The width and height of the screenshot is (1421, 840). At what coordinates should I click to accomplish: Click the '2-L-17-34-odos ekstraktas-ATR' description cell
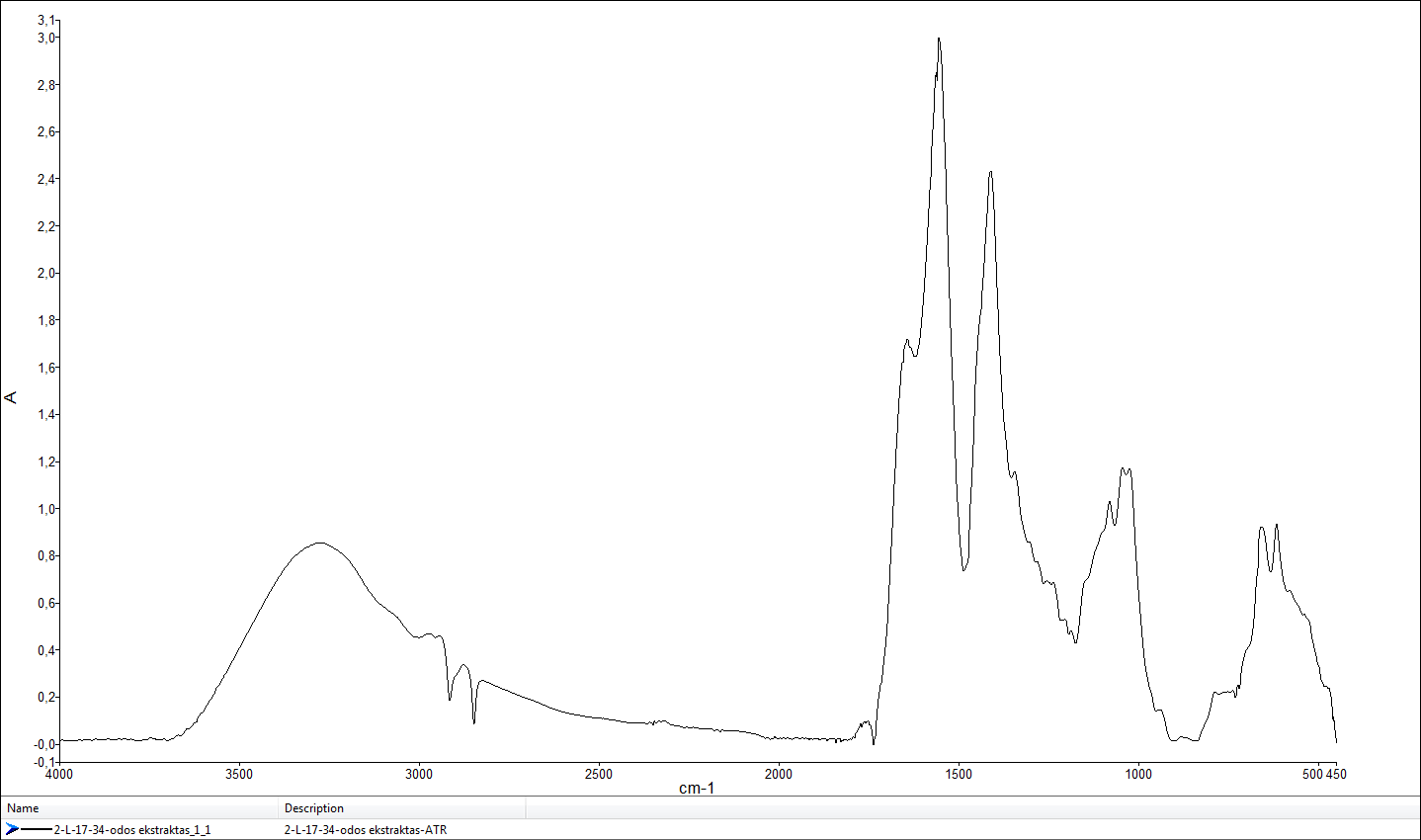coord(365,830)
